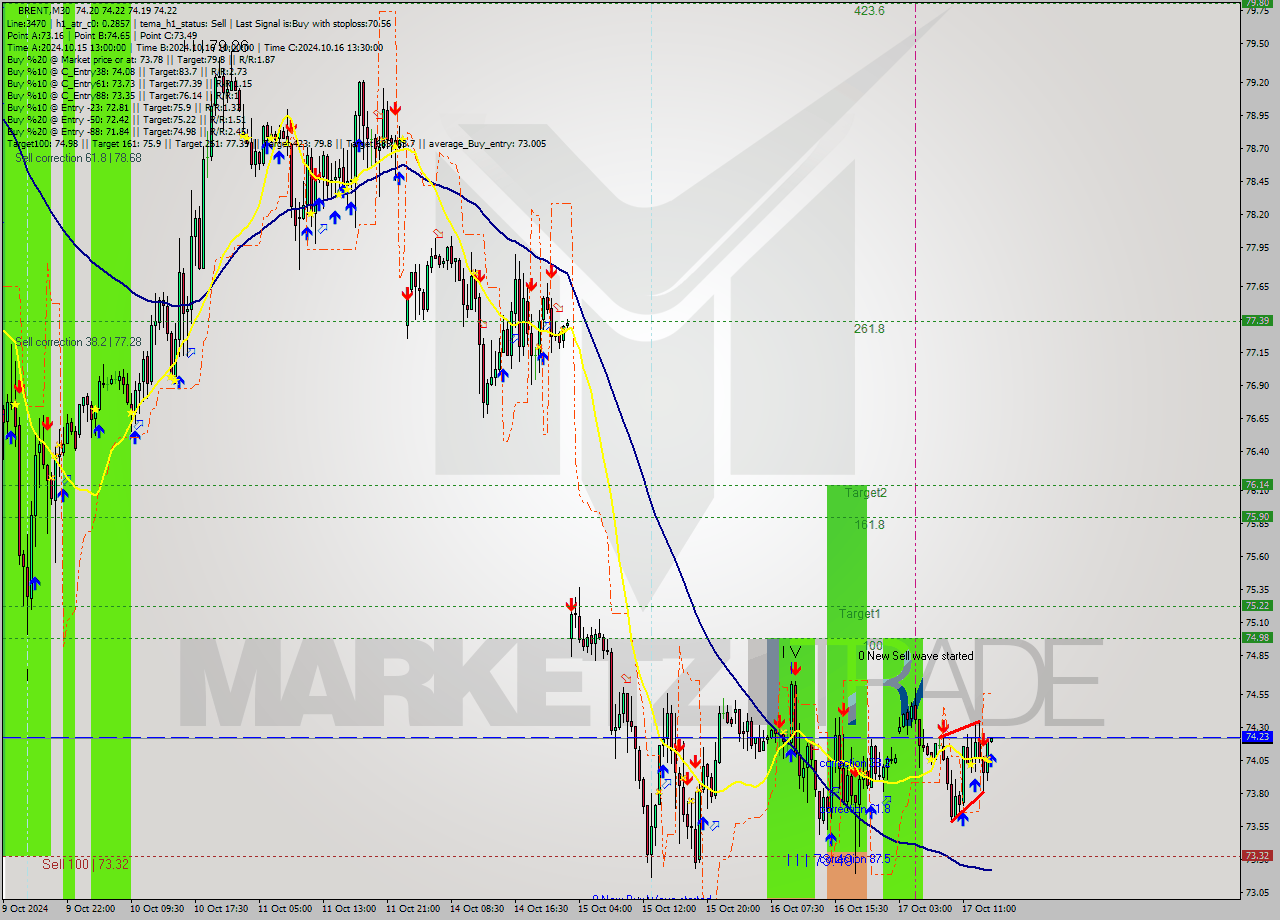Click the 78.20 price axis label
The width and height of the screenshot is (1280, 920).
(1257, 214)
